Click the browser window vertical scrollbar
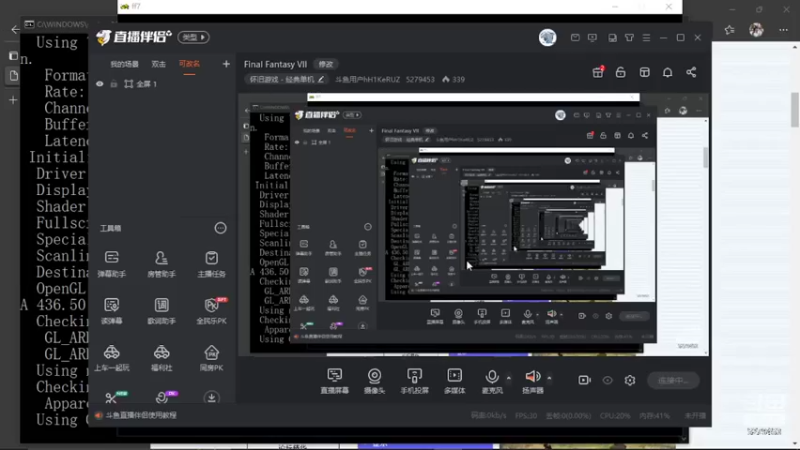Screen dimensions: 800x450 coord(795,110)
